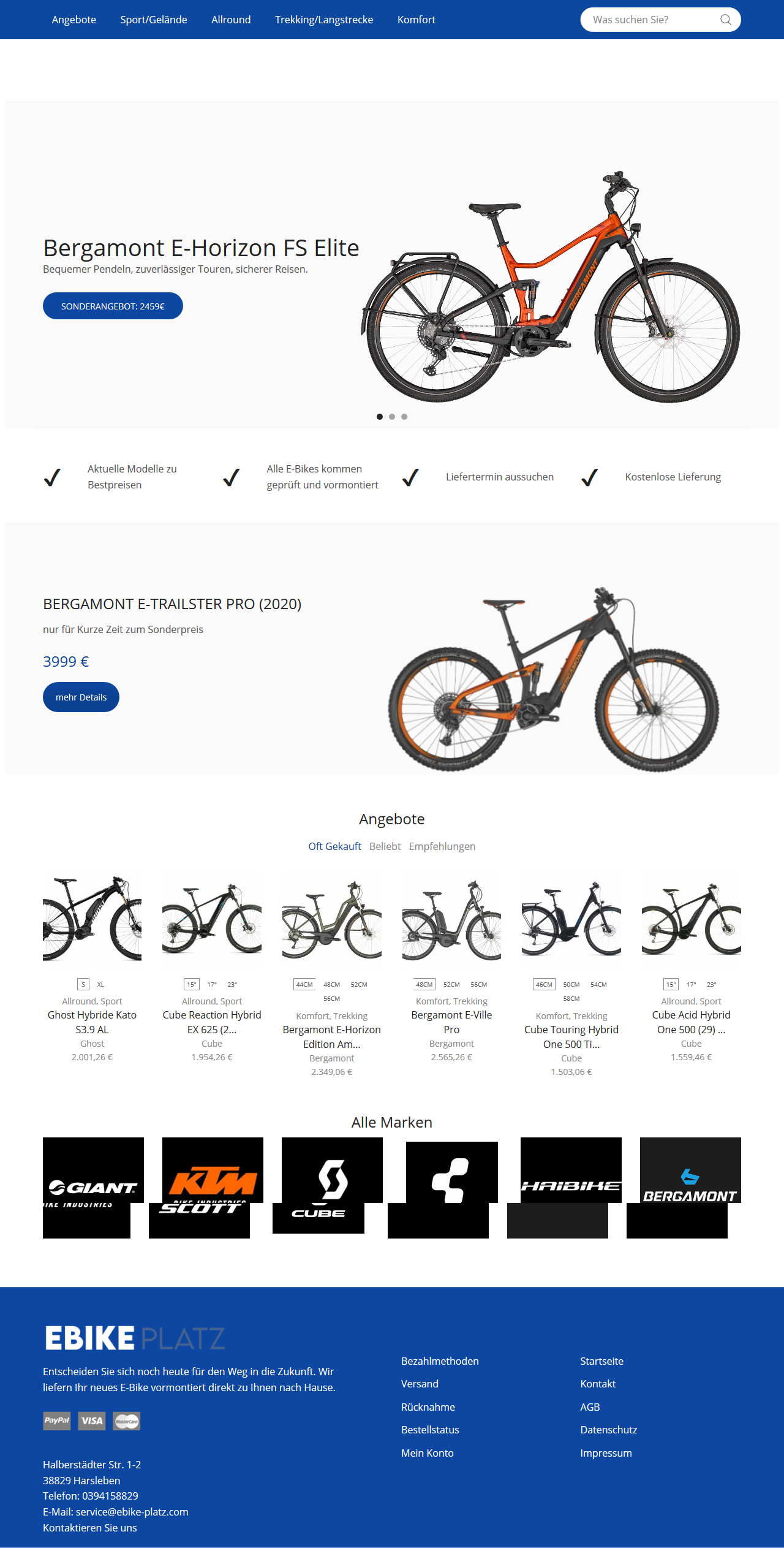Viewport: 784px width, 1548px height.
Task: Open the Giant brand logo
Action: pos(93,1170)
